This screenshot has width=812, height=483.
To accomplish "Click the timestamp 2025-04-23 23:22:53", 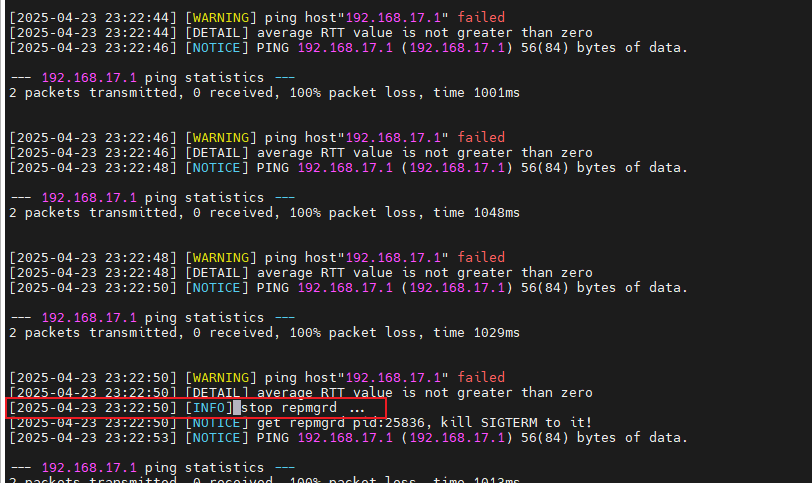I will 92,438.
